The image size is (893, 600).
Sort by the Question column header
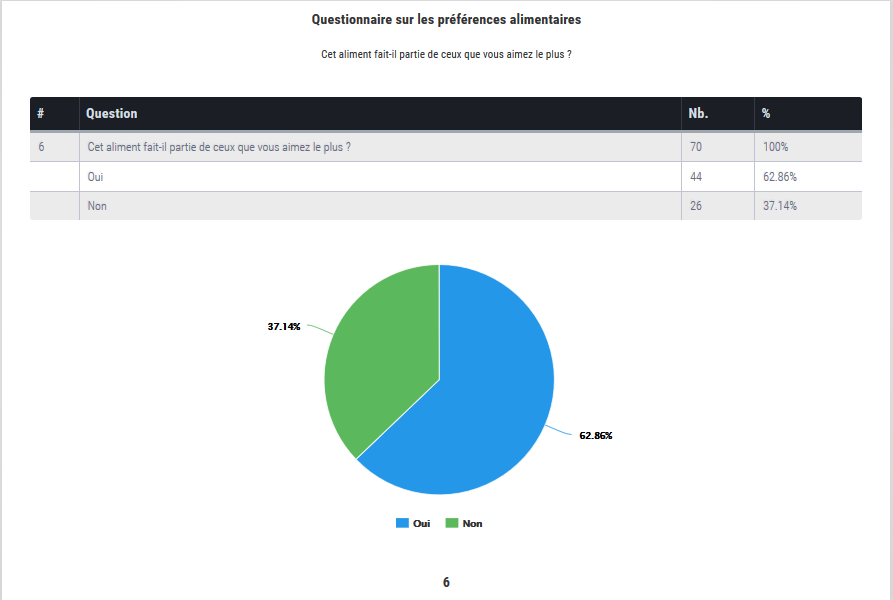[x=112, y=114]
